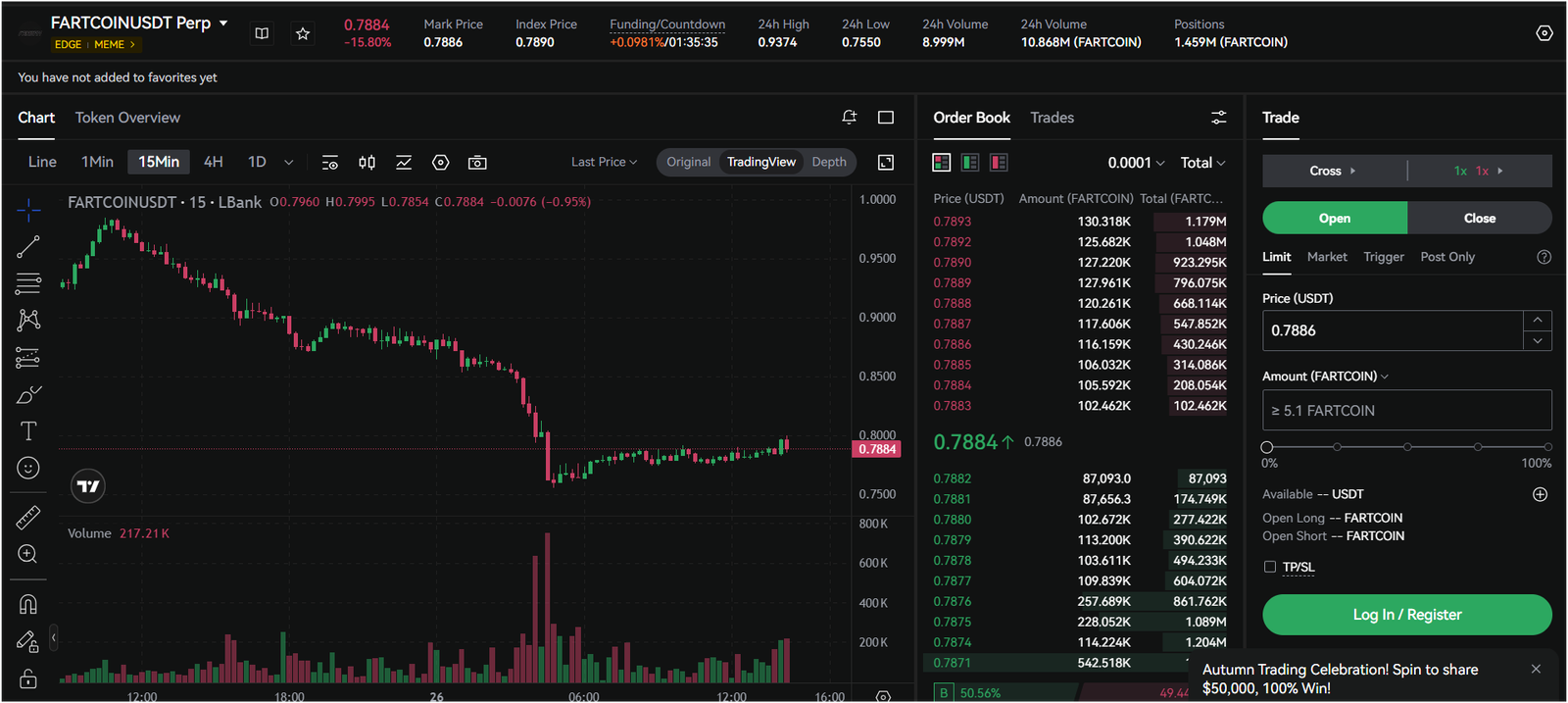Take a chart snapshot with camera
This screenshot has width=1568, height=703.
(477, 163)
